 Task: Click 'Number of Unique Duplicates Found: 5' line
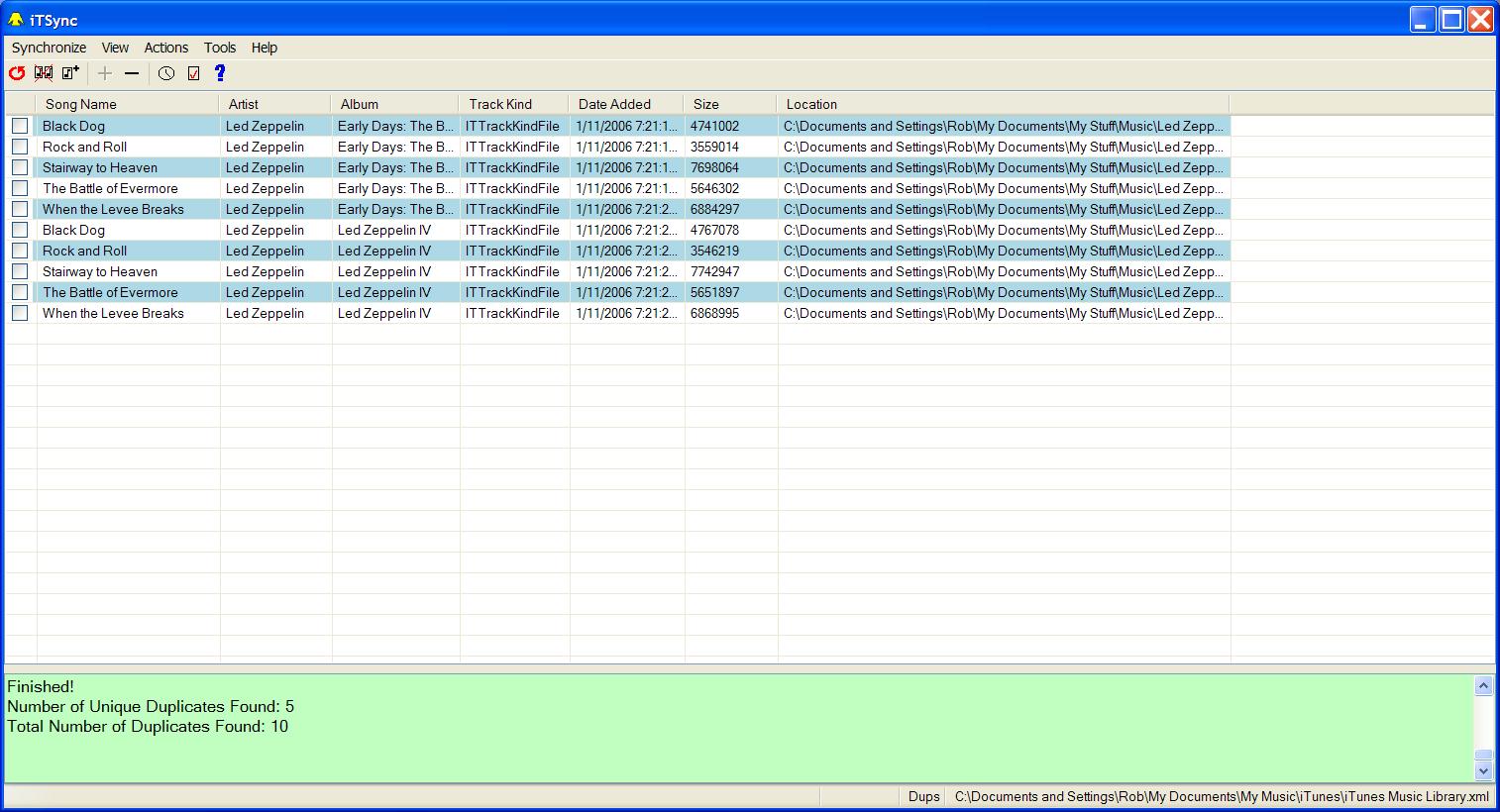coord(151,706)
